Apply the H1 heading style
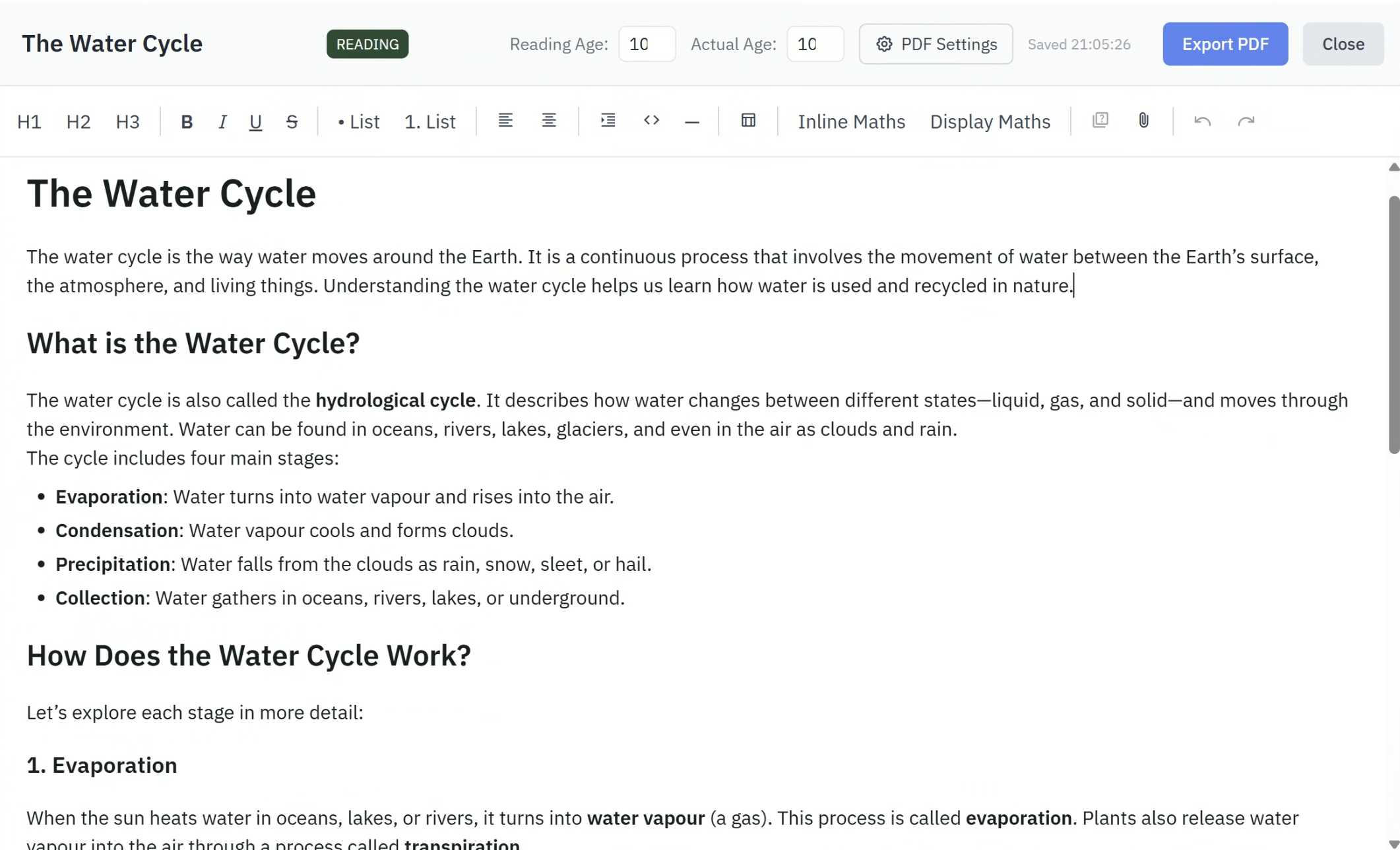 pyautogui.click(x=29, y=121)
